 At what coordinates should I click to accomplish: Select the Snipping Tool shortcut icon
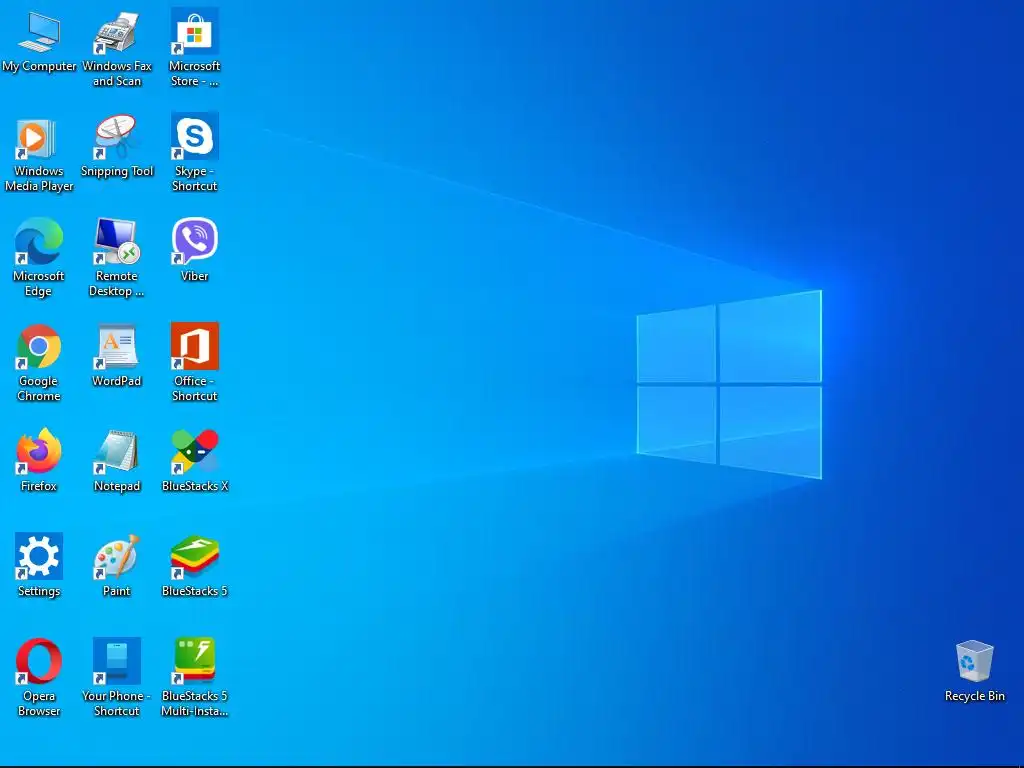click(116, 137)
